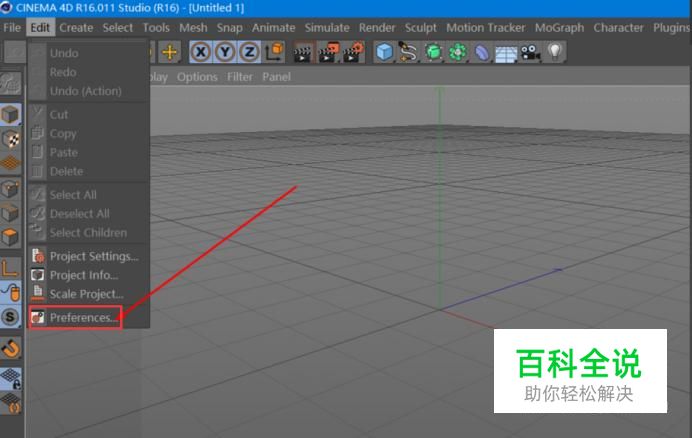Choose Deselect All menu entry
The height and width of the screenshot is (438, 692).
[x=88, y=214]
